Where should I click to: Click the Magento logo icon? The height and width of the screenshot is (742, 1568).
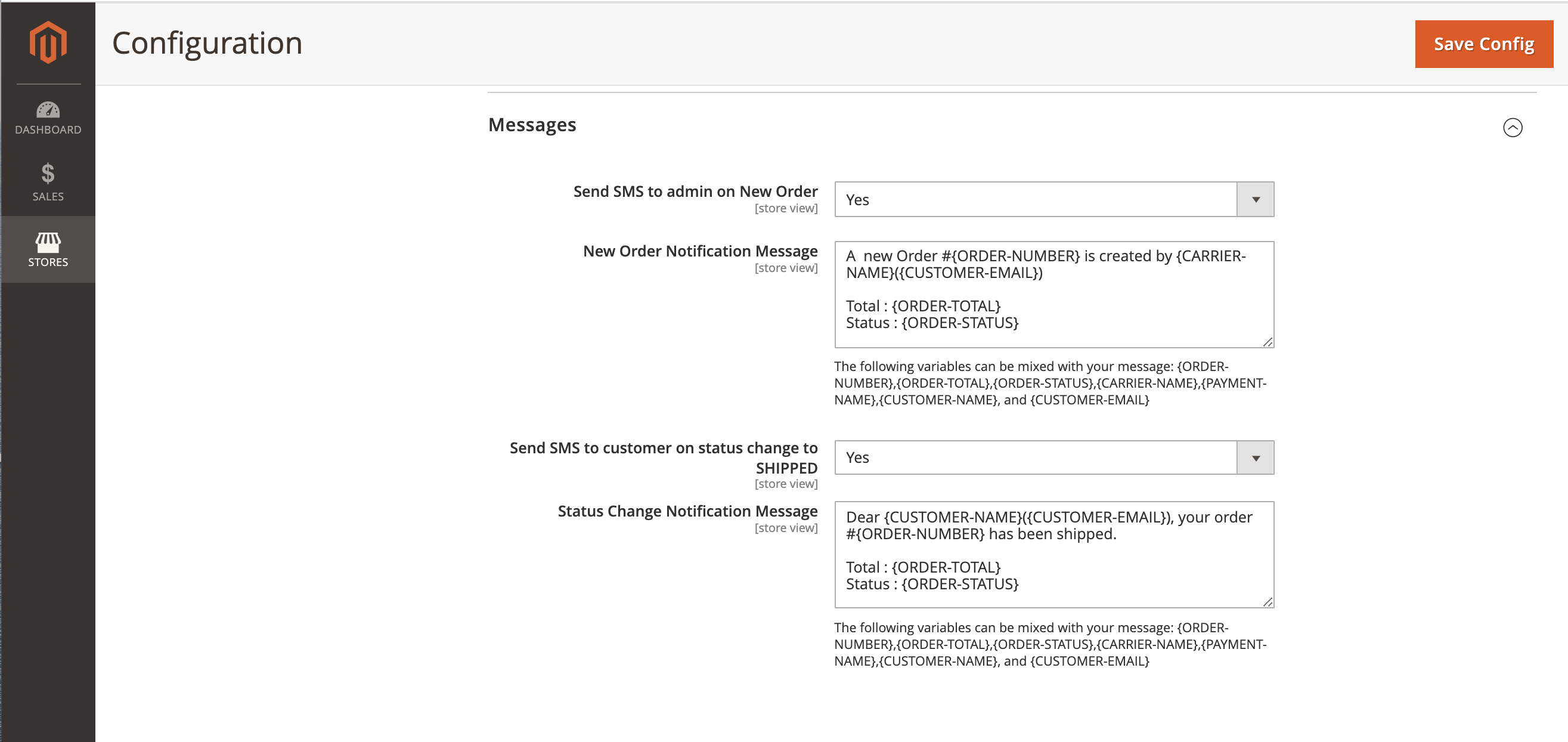(x=48, y=42)
